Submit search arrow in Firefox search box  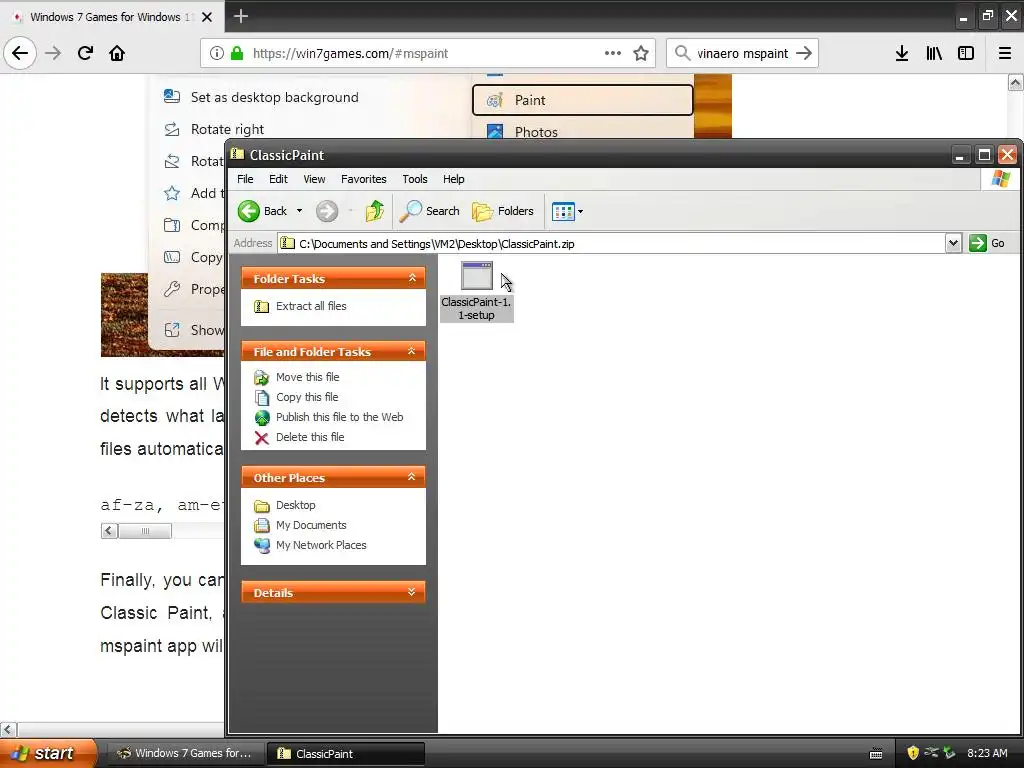(804, 54)
